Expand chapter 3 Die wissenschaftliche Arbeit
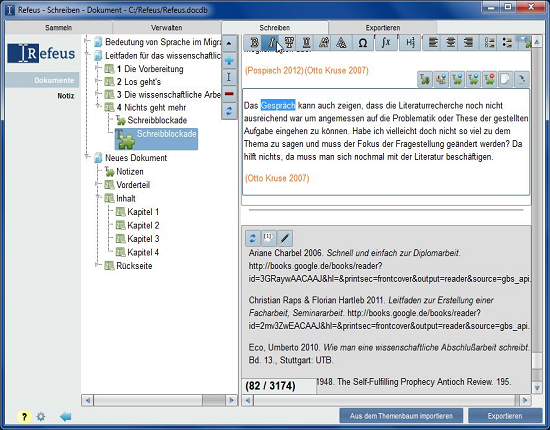The width and height of the screenshot is (550, 430). click(x=98, y=94)
